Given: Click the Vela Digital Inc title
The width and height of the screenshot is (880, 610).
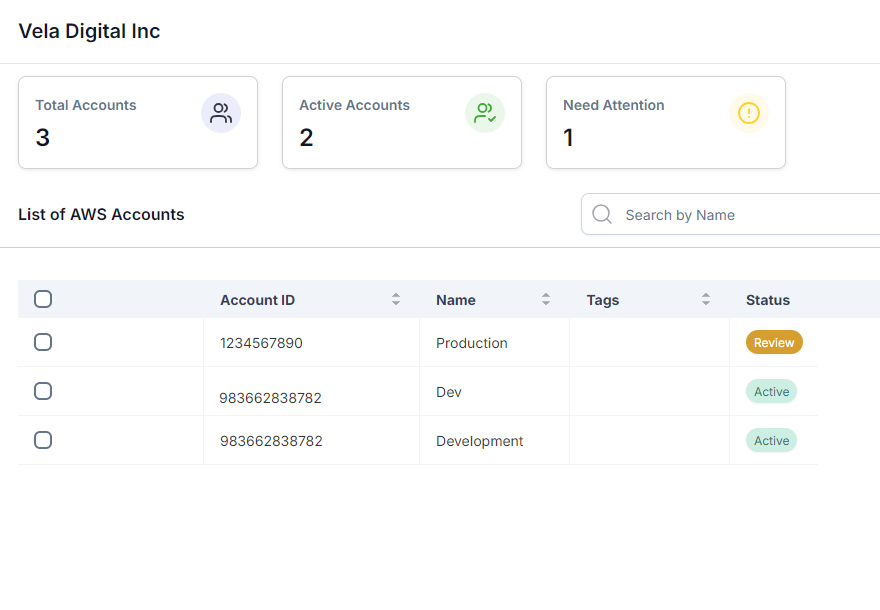Looking at the screenshot, I should click(x=89, y=31).
